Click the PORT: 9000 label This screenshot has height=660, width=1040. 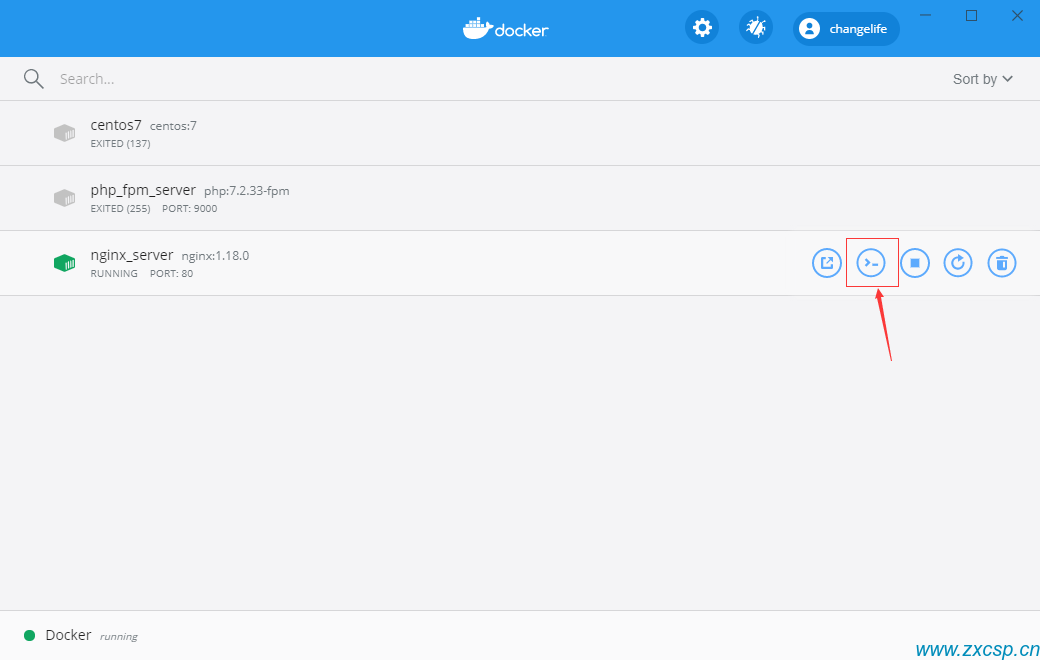(190, 208)
